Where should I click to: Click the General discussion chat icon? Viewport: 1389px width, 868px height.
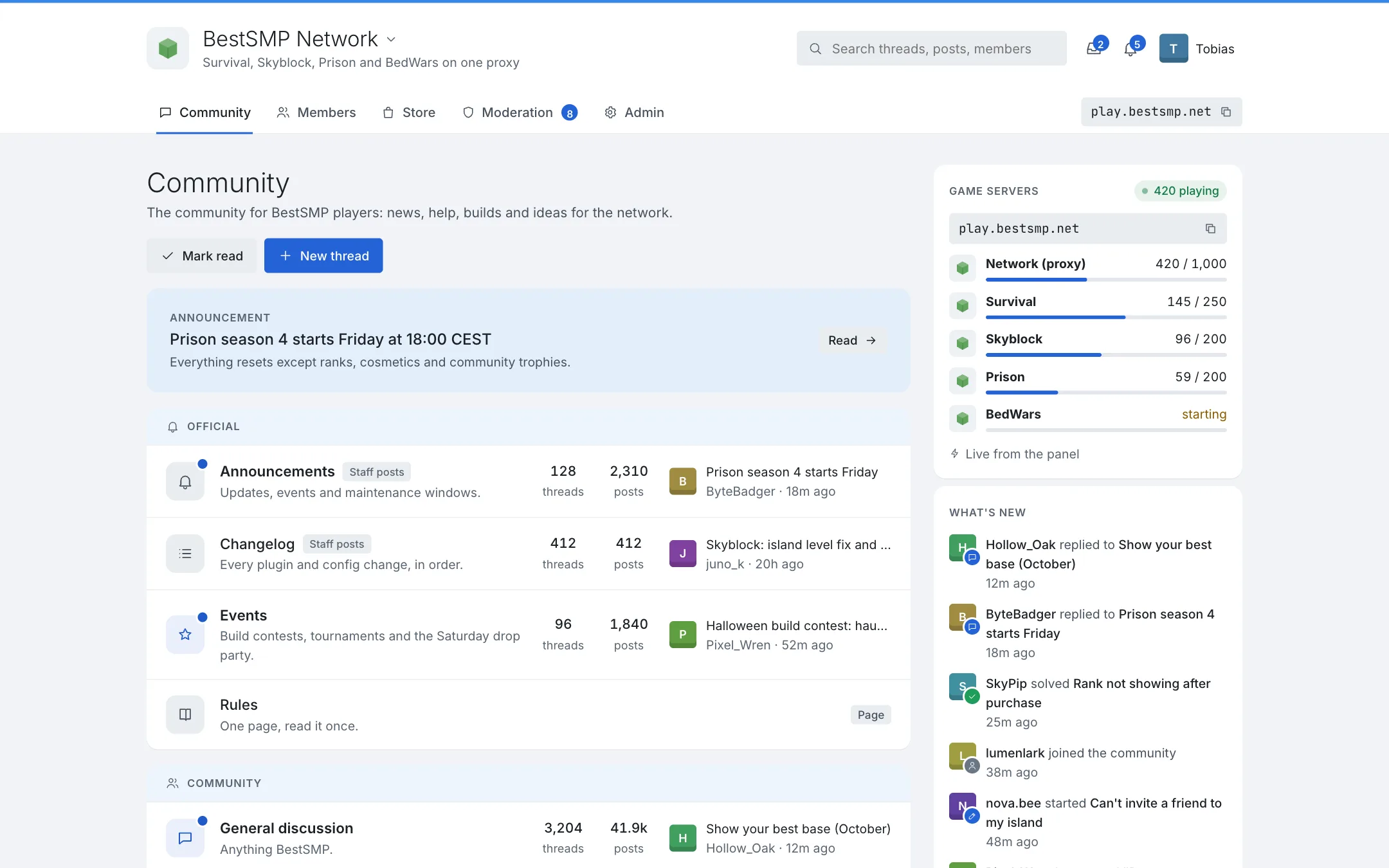(185, 838)
